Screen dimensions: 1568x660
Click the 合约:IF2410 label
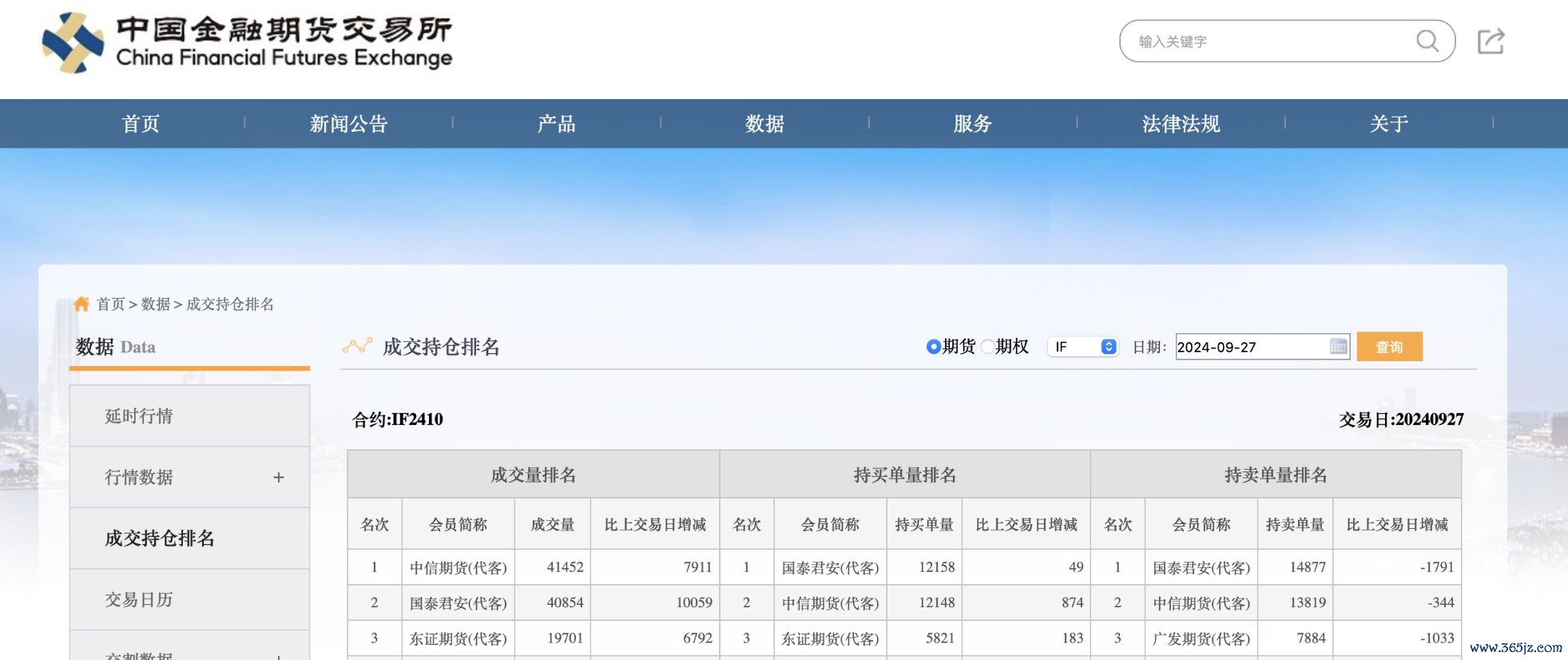398,419
